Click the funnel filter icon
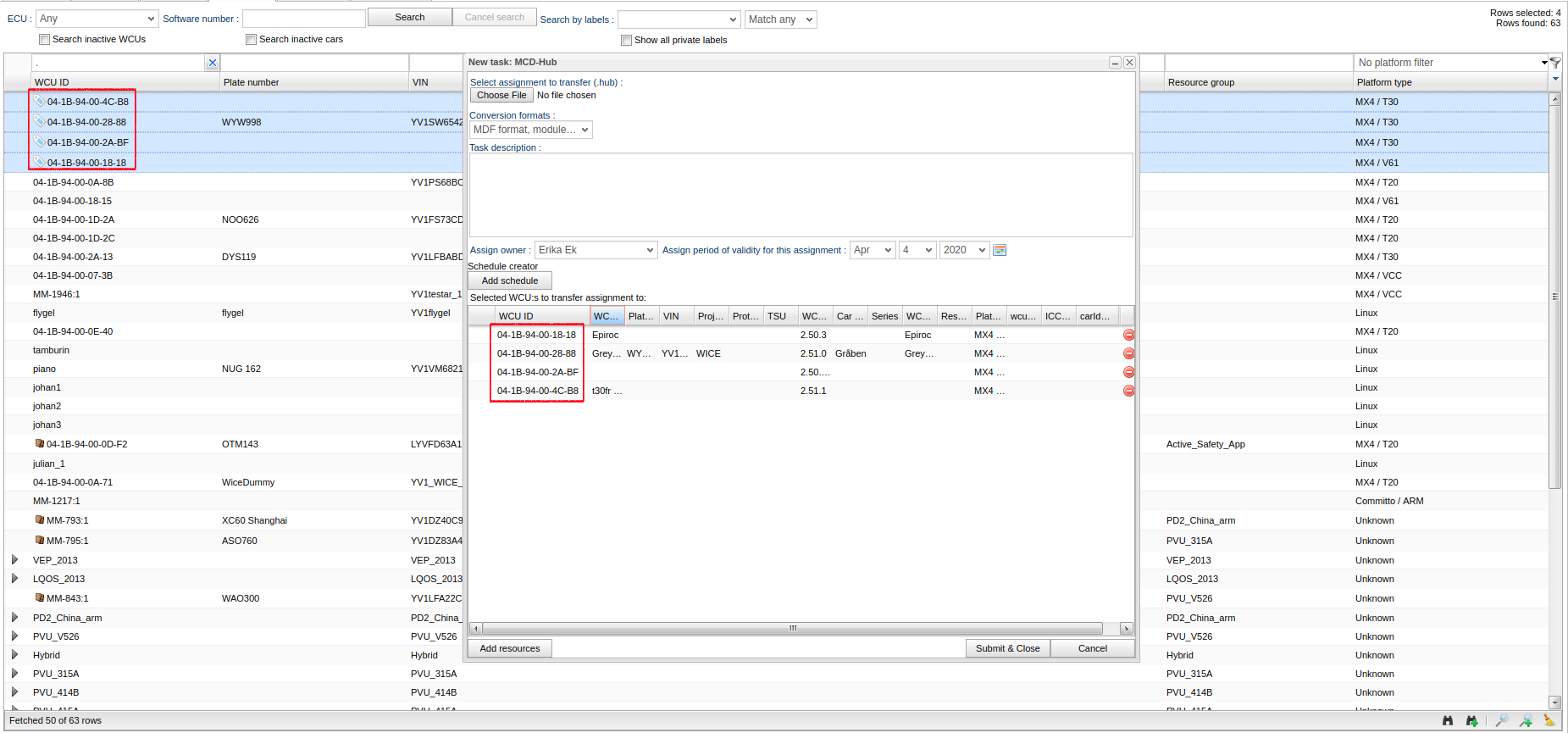1568x733 pixels. click(x=1555, y=63)
